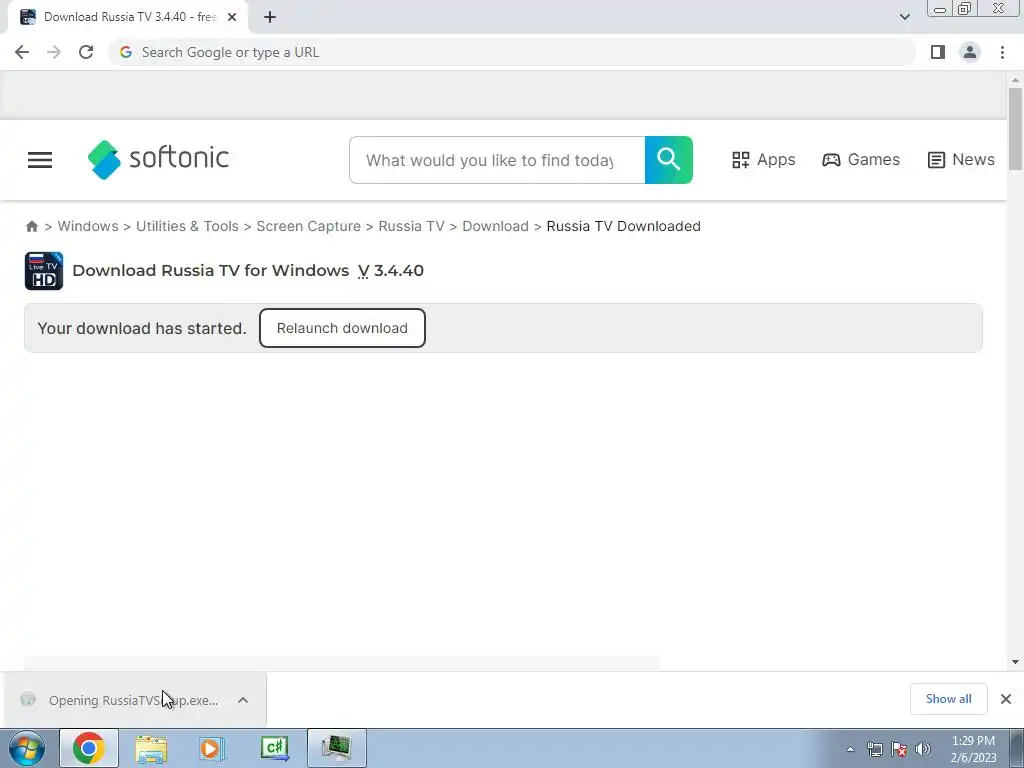
Task: Open File Explorer from the taskbar
Action: point(151,748)
